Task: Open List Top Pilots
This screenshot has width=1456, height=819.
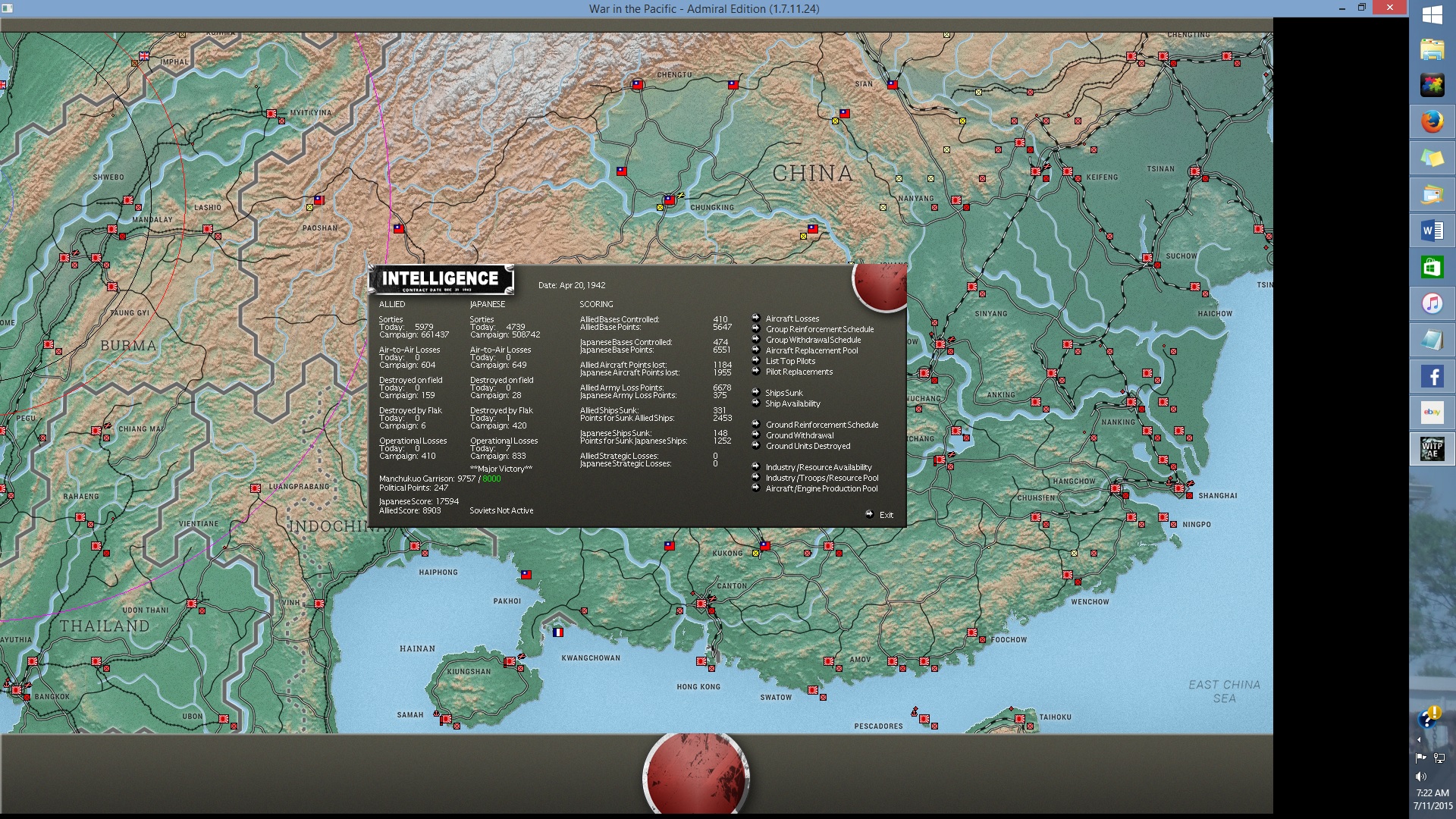Action: pyautogui.click(x=790, y=361)
